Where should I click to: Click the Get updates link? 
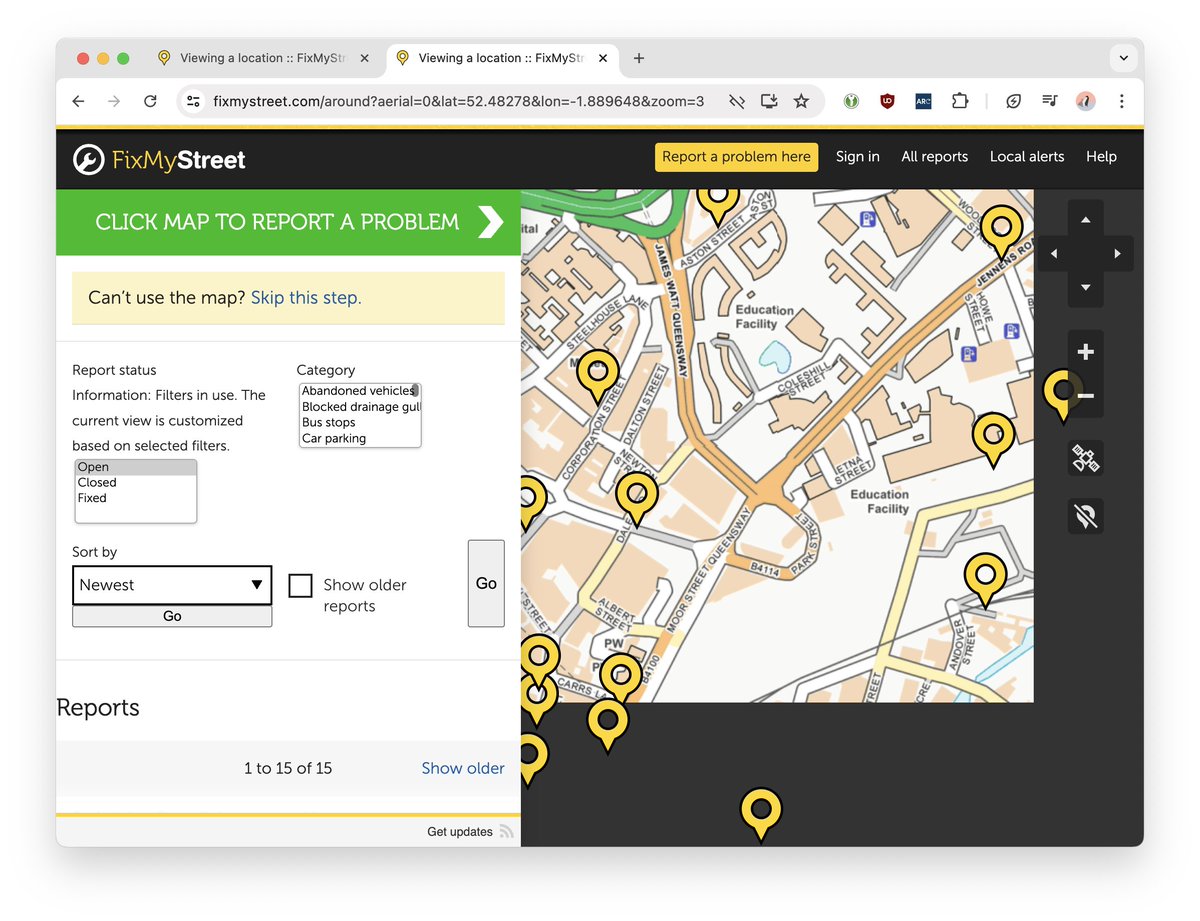[x=460, y=832]
